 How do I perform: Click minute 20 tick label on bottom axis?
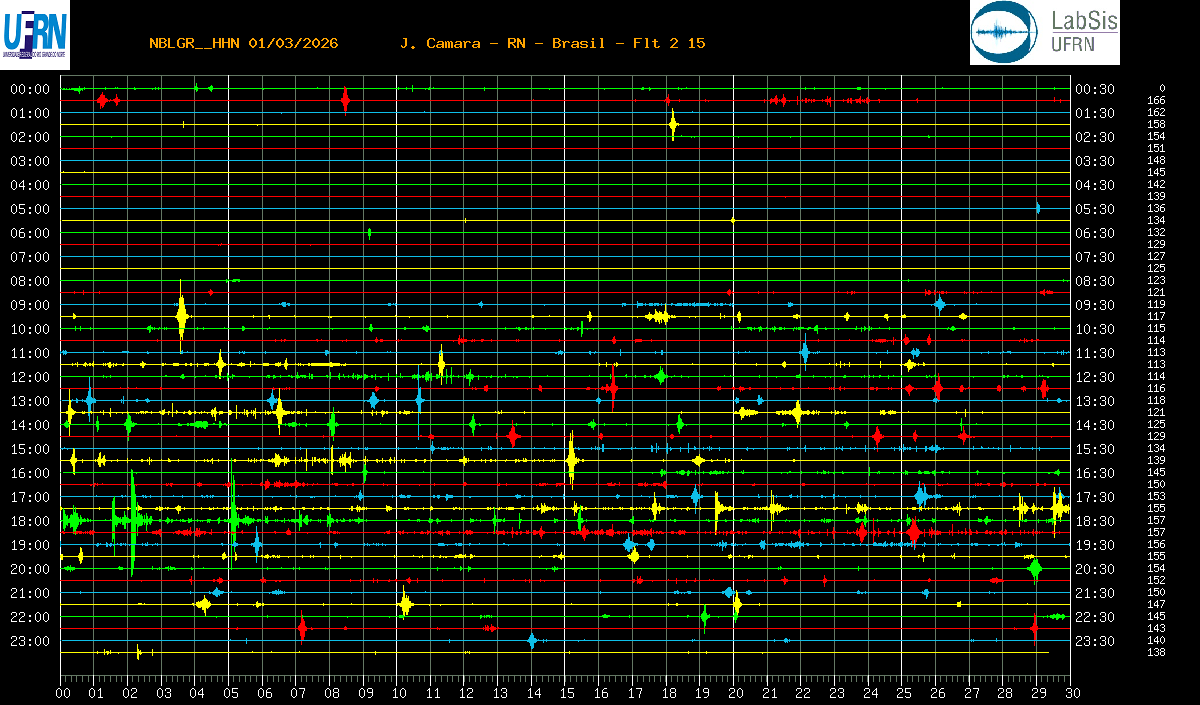[x=735, y=692]
